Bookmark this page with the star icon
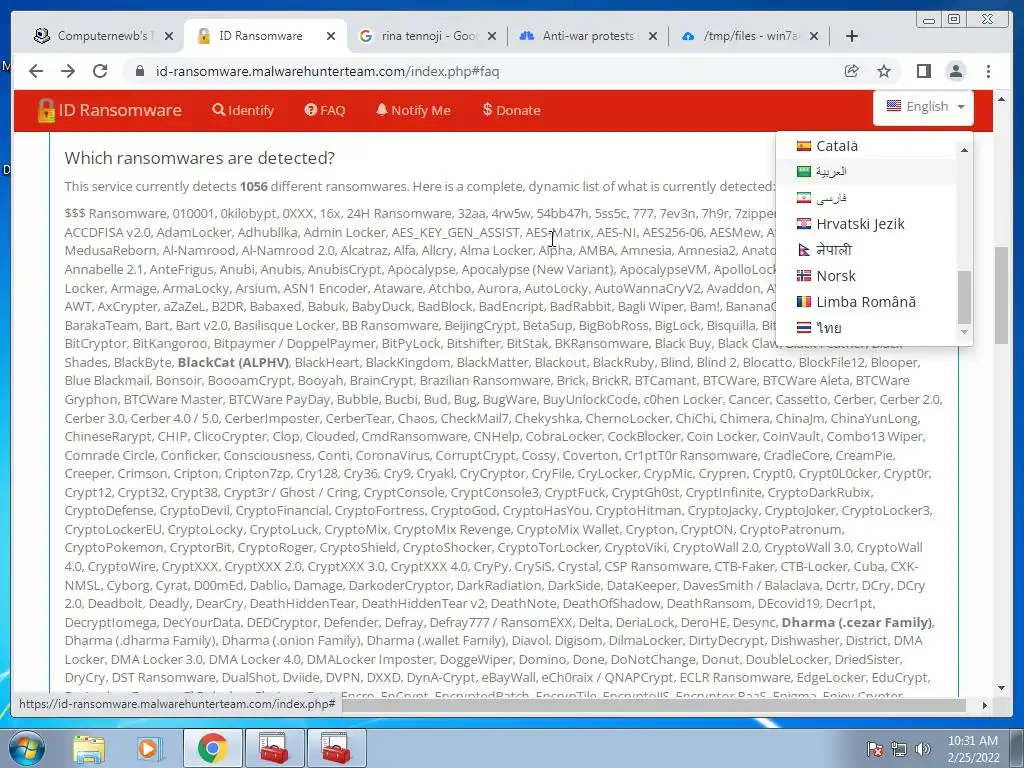The width and height of the screenshot is (1024, 768). (x=884, y=71)
